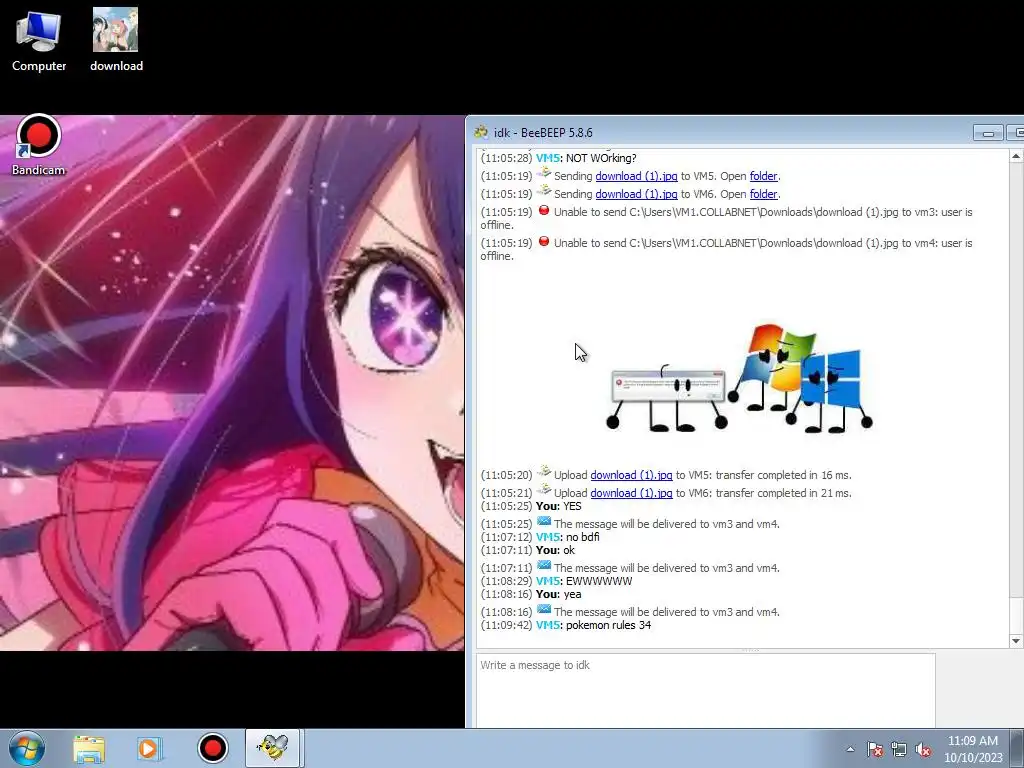The image size is (1024, 768).
Task: Click the envelope icon at 11:05:25
Action: pyautogui.click(x=544, y=522)
